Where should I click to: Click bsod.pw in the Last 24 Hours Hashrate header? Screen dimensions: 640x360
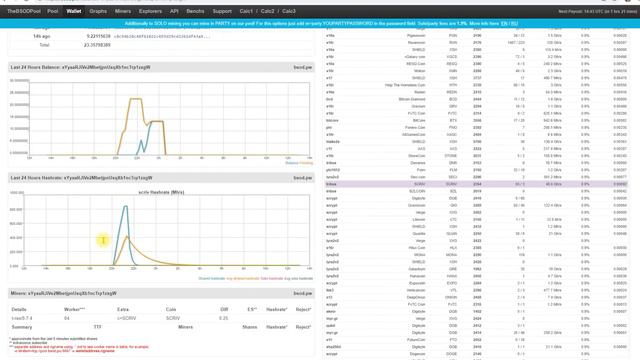click(x=303, y=178)
